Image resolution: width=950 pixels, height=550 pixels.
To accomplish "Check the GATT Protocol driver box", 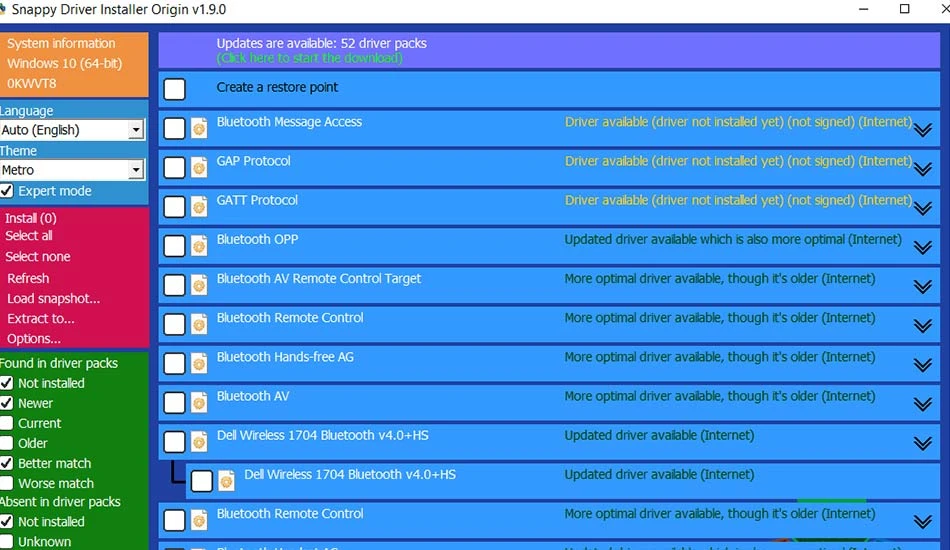I will pos(174,207).
